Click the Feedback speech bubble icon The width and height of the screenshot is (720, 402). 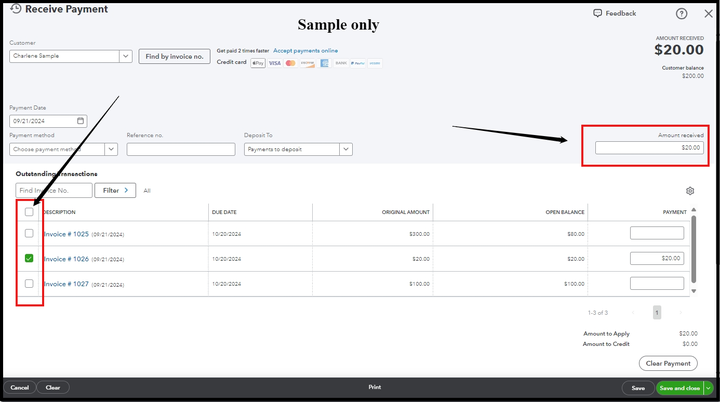click(x=597, y=13)
